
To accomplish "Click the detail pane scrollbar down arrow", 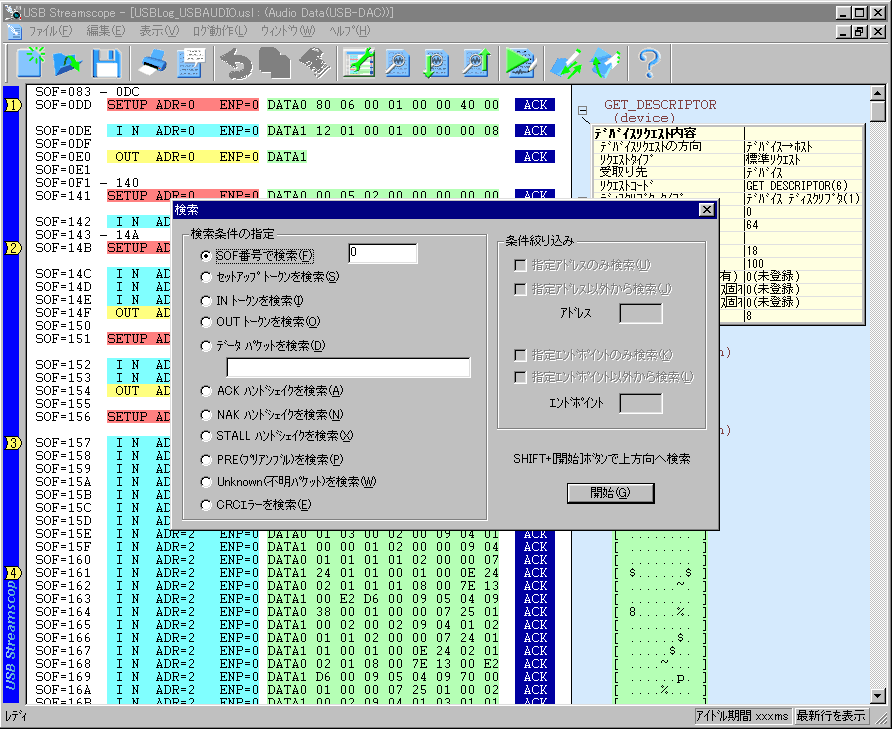I will coord(878,695).
